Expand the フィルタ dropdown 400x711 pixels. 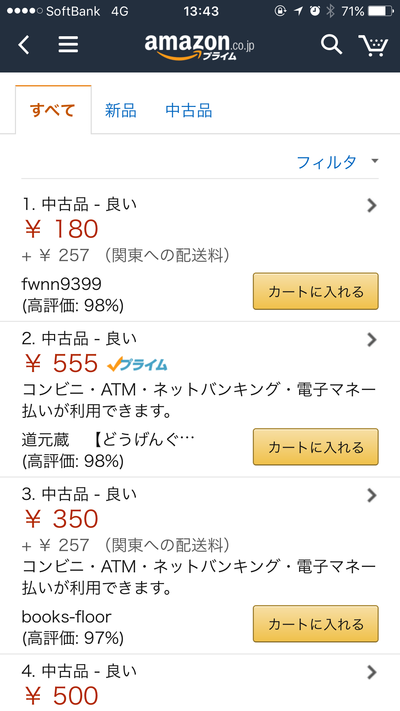(x=337, y=162)
